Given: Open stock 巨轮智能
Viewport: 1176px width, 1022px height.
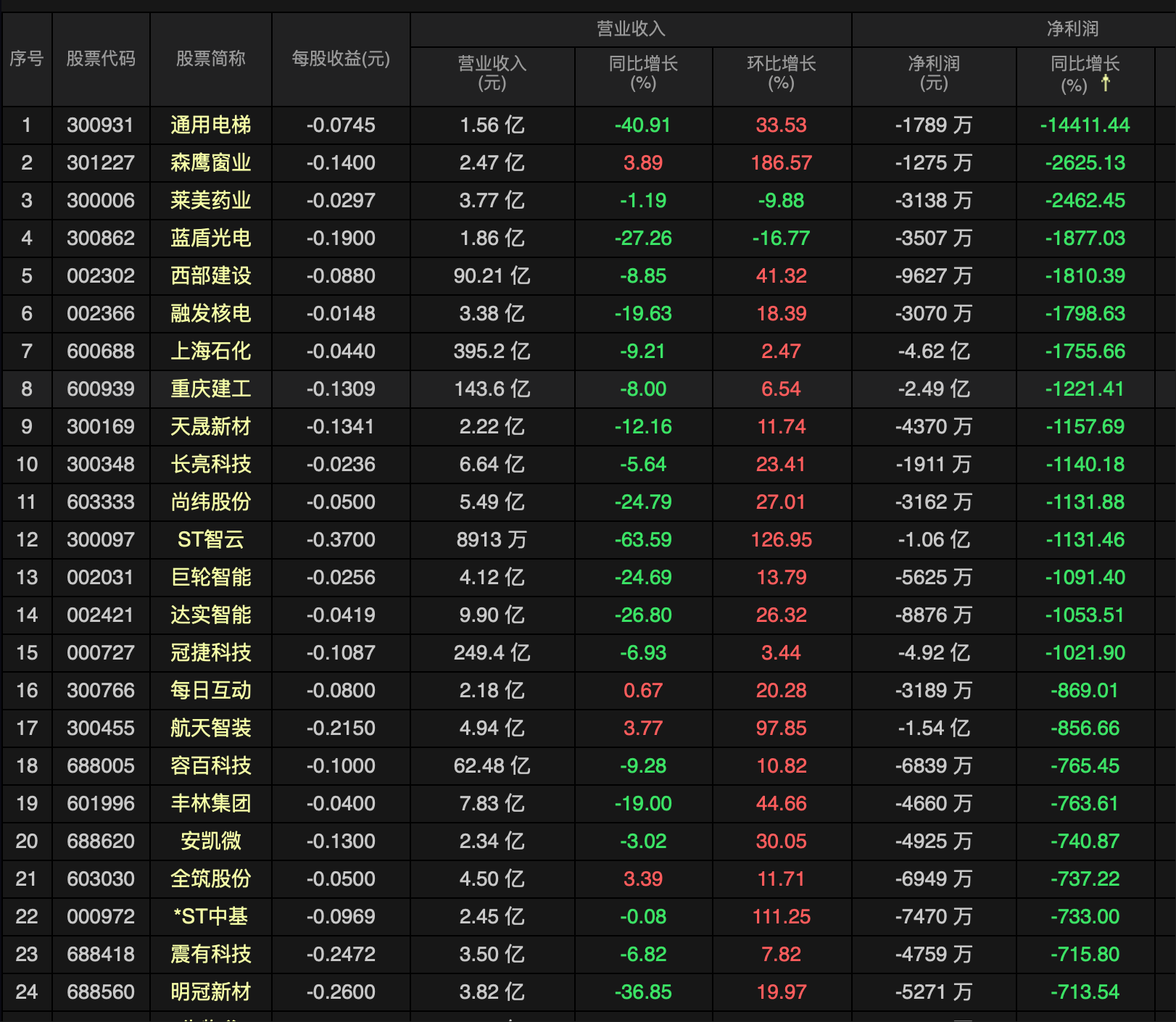Looking at the screenshot, I should coord(211,578).
